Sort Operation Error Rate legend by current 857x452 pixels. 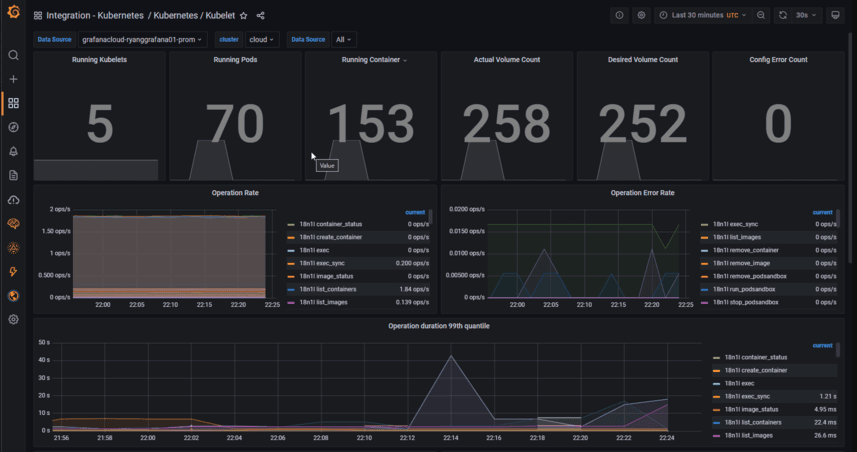[822, 212]
